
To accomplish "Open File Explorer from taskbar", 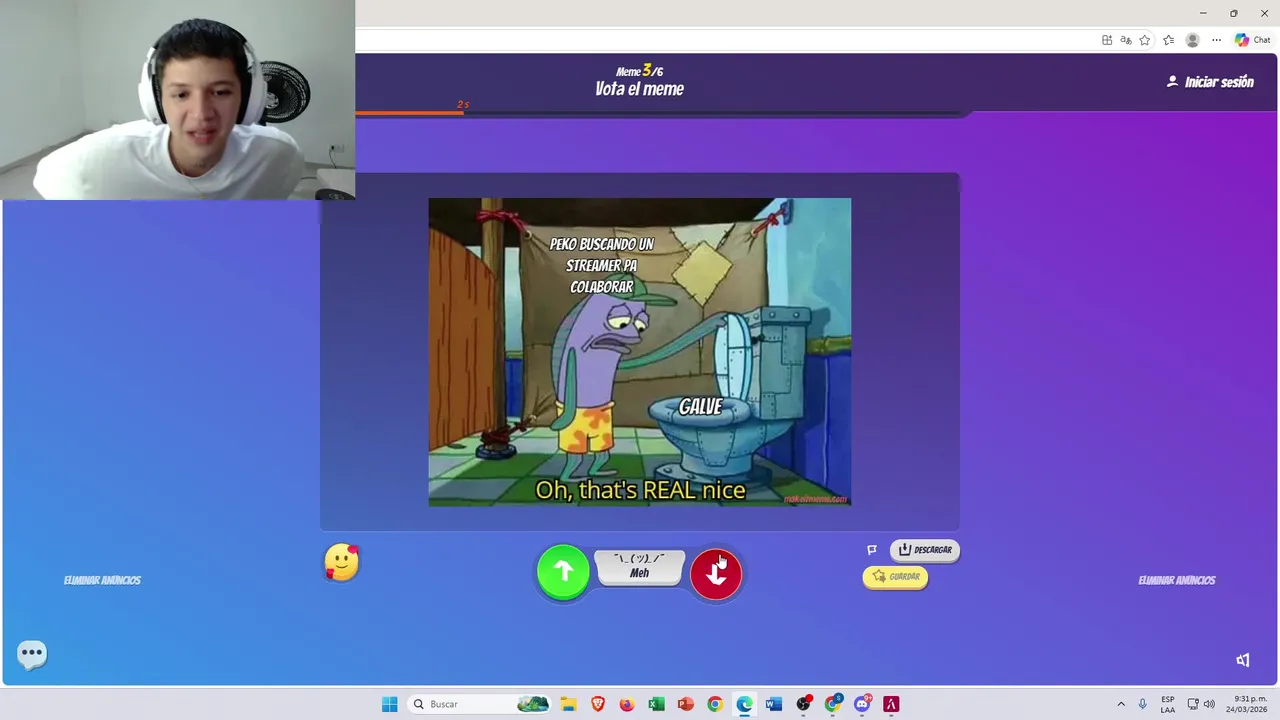I will point(568,704).
